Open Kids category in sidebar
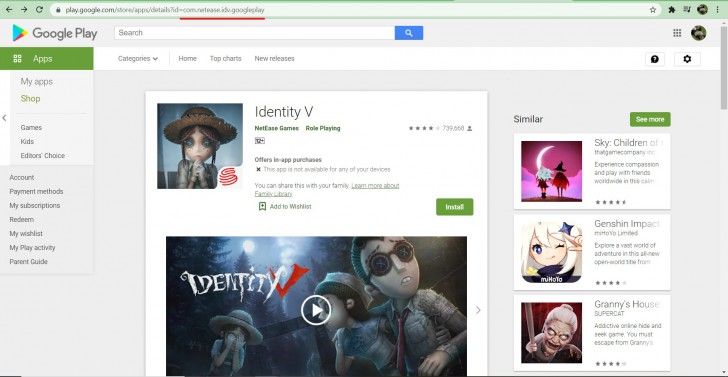Screen dimensions: 728x377 tap(27, 141)
